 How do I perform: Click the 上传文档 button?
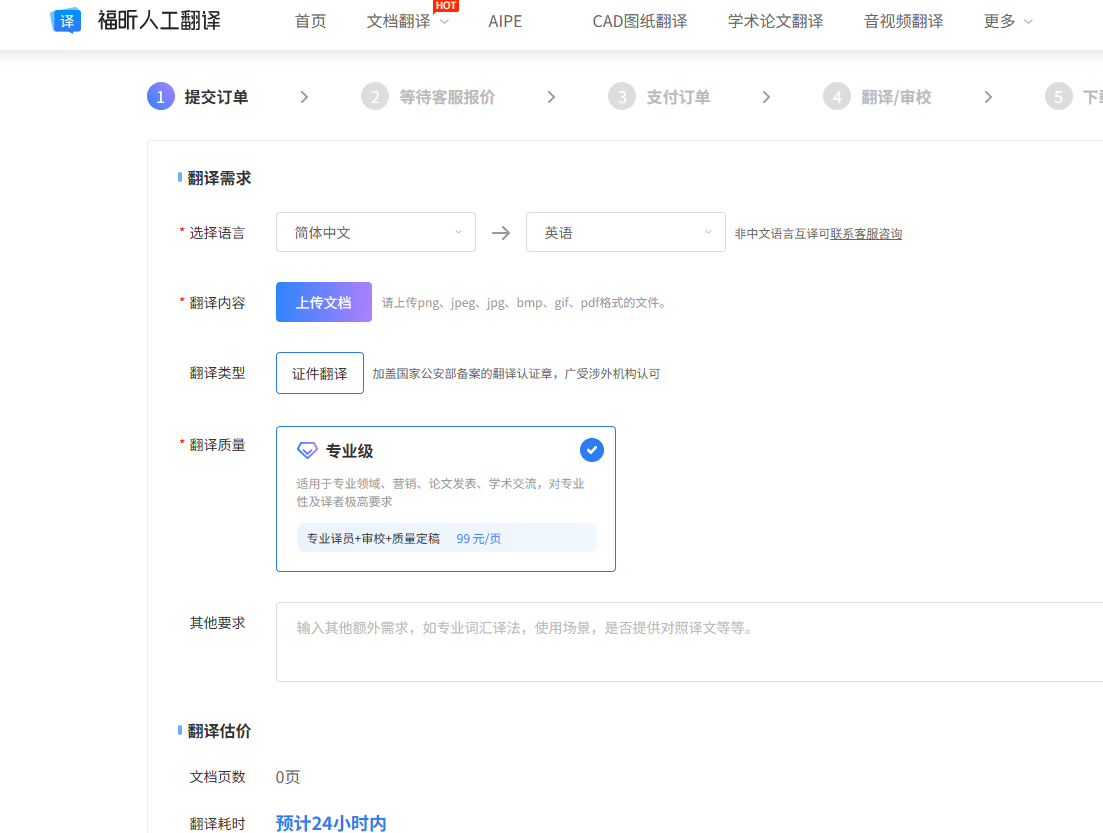coord(324,302)
